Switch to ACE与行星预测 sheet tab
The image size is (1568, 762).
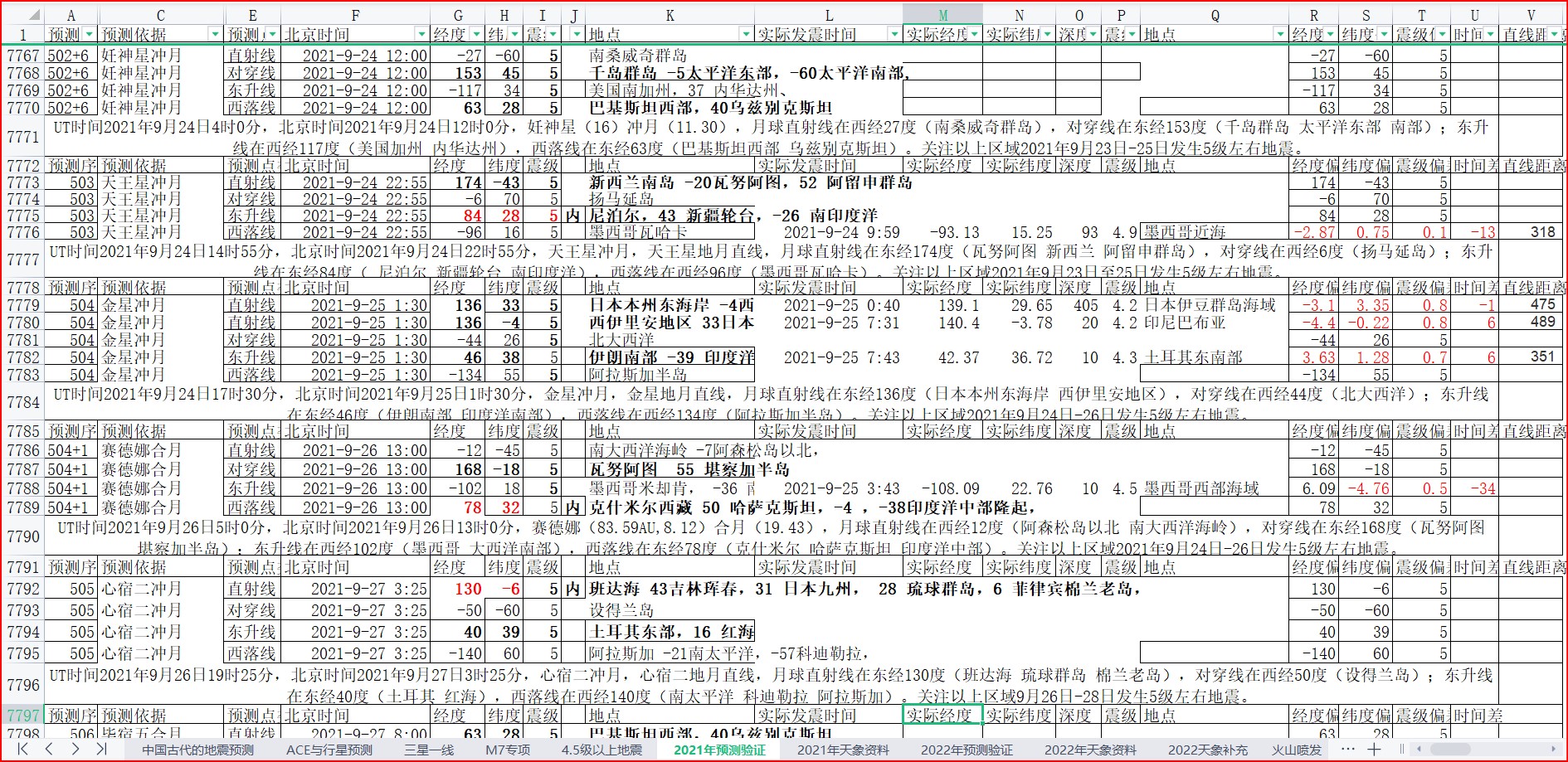click(x=329, y=750)
